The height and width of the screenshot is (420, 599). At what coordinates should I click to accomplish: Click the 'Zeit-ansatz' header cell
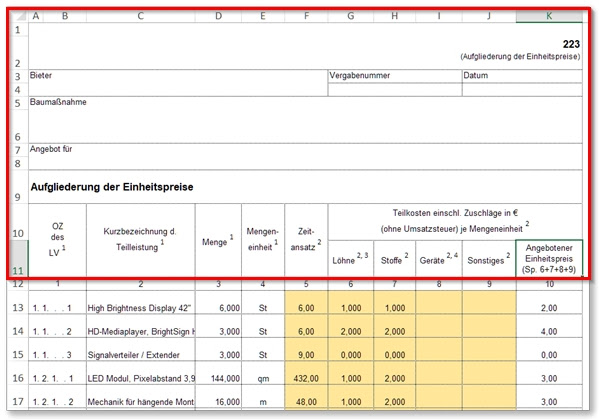pos(306,240)
